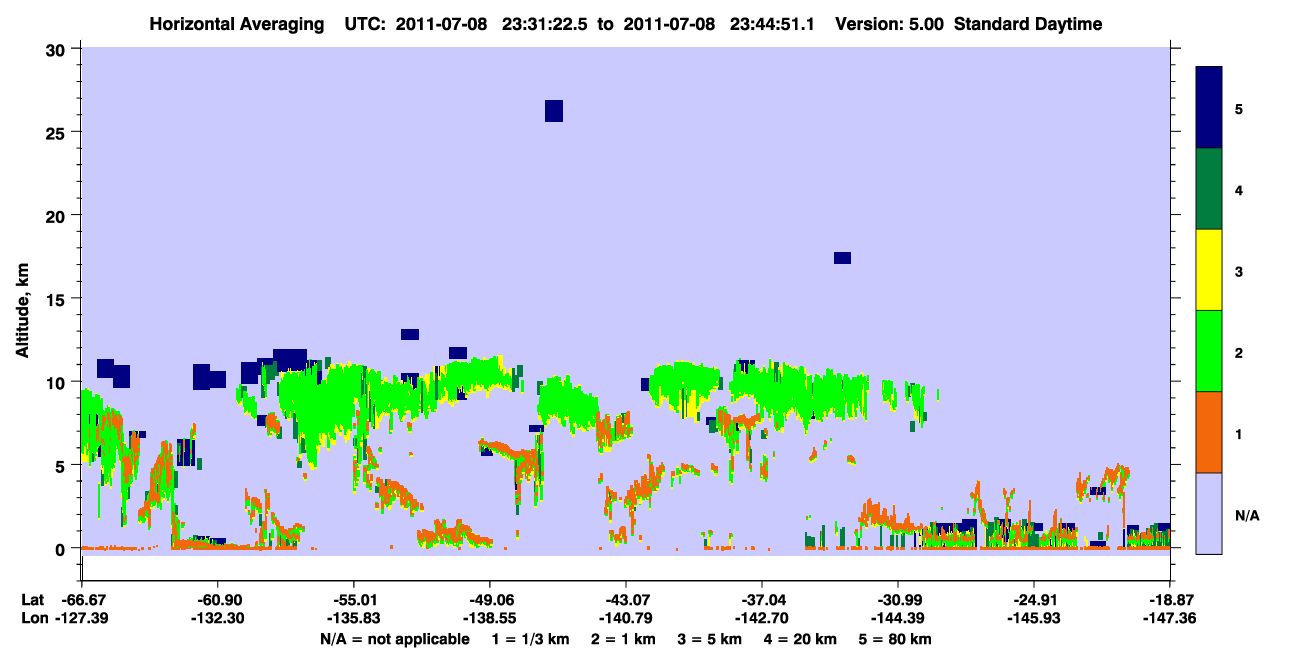Click the "Standard Daytime" label

coord(1028,24)
